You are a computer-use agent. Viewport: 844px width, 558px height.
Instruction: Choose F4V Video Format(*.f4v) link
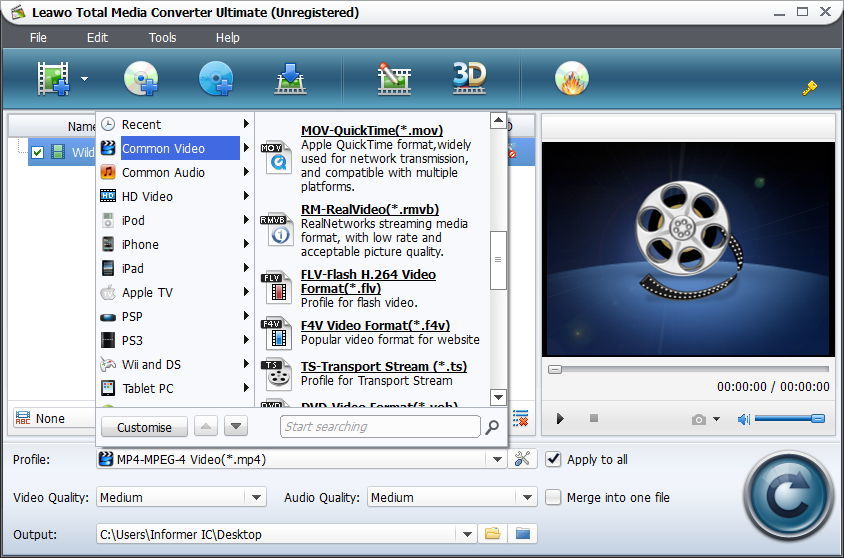[375, 326]
